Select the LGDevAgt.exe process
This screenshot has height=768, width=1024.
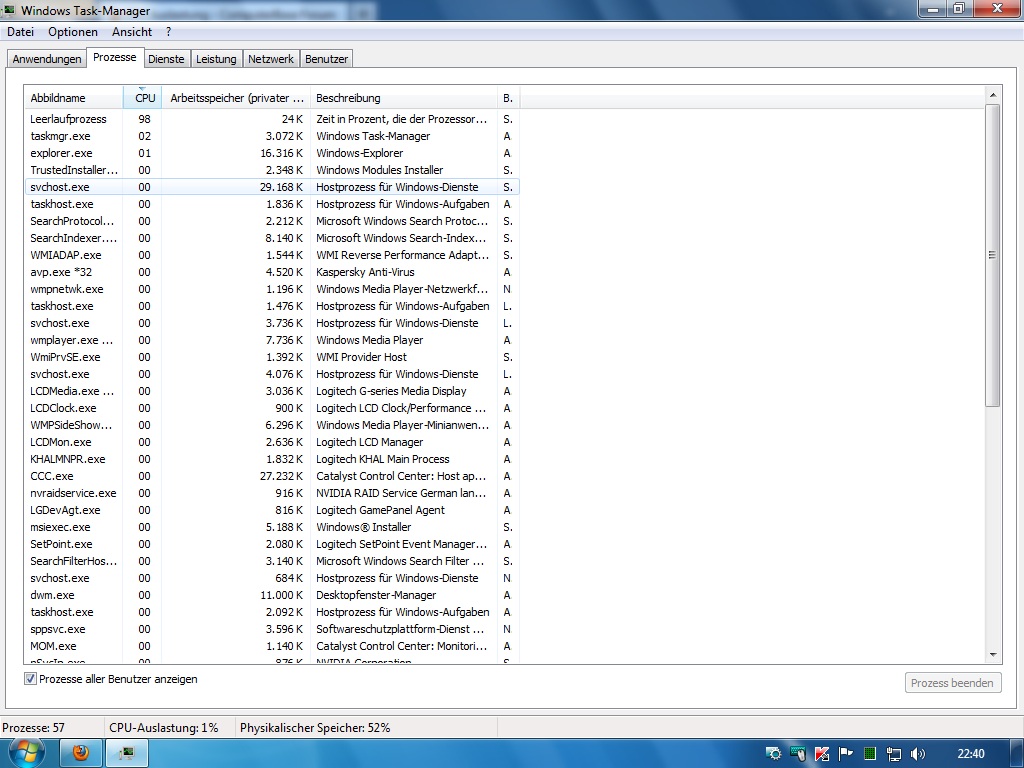click(272, 510)
